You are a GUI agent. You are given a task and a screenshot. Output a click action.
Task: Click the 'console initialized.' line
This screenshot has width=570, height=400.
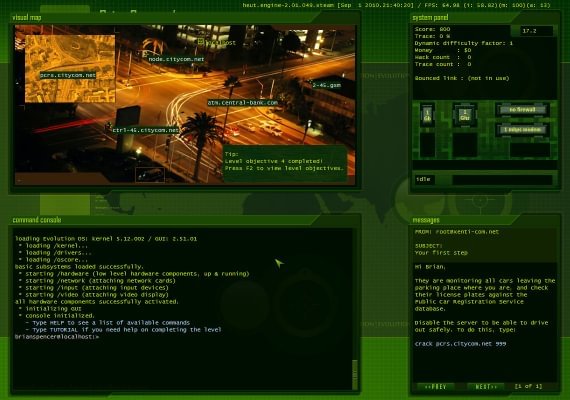[x=56, y=316]
